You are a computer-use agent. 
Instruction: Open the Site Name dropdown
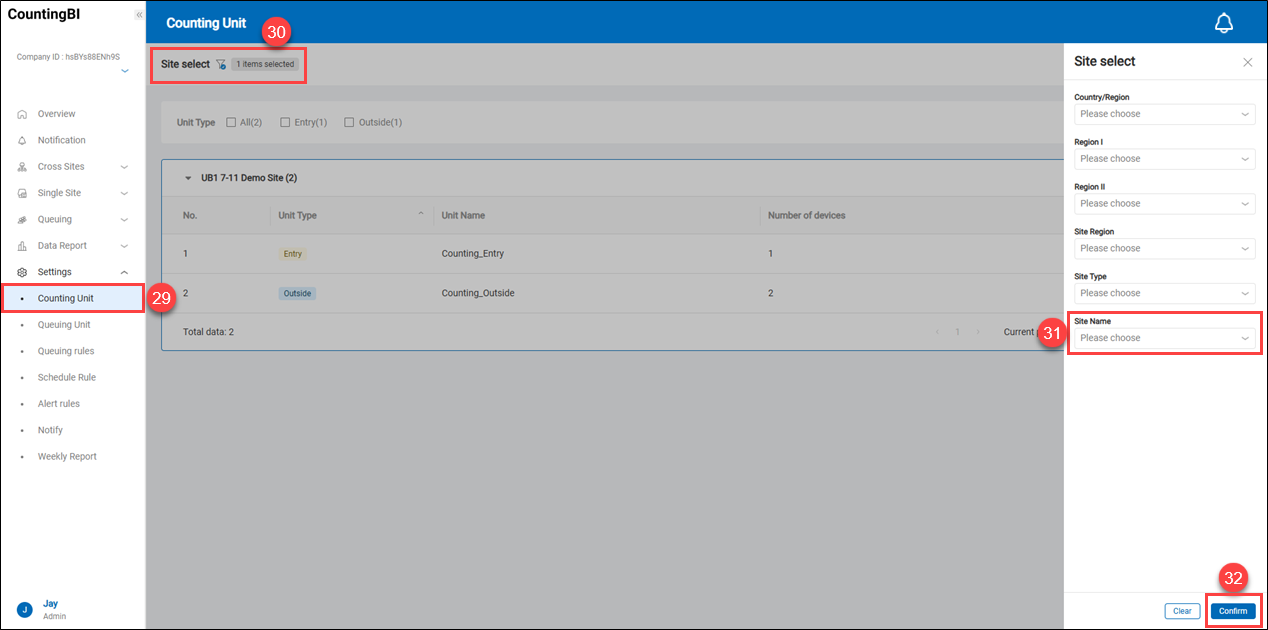[x=1164, y=338]
